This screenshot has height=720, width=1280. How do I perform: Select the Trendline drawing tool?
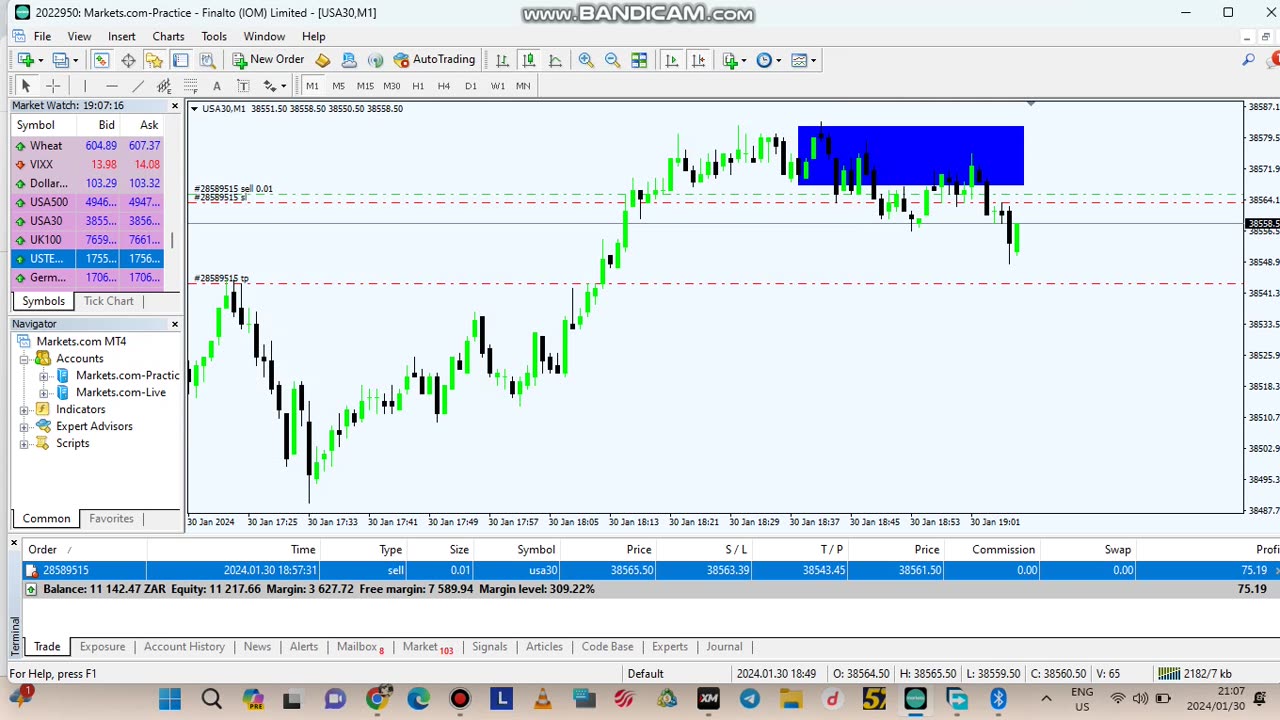coord(138,86)
